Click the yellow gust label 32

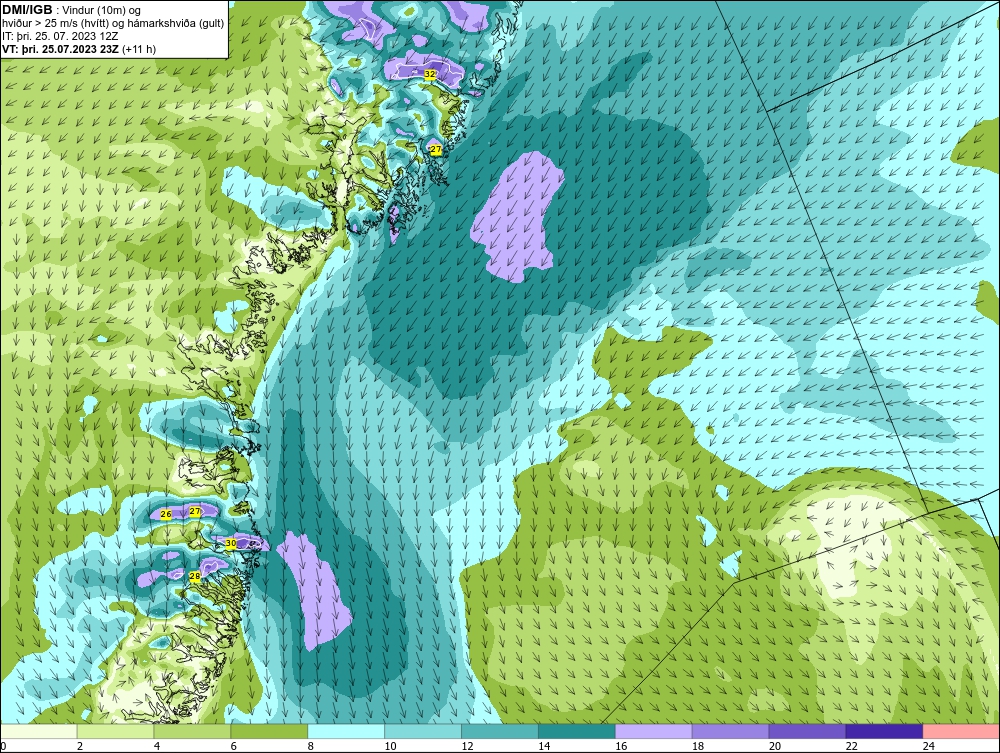430,74
